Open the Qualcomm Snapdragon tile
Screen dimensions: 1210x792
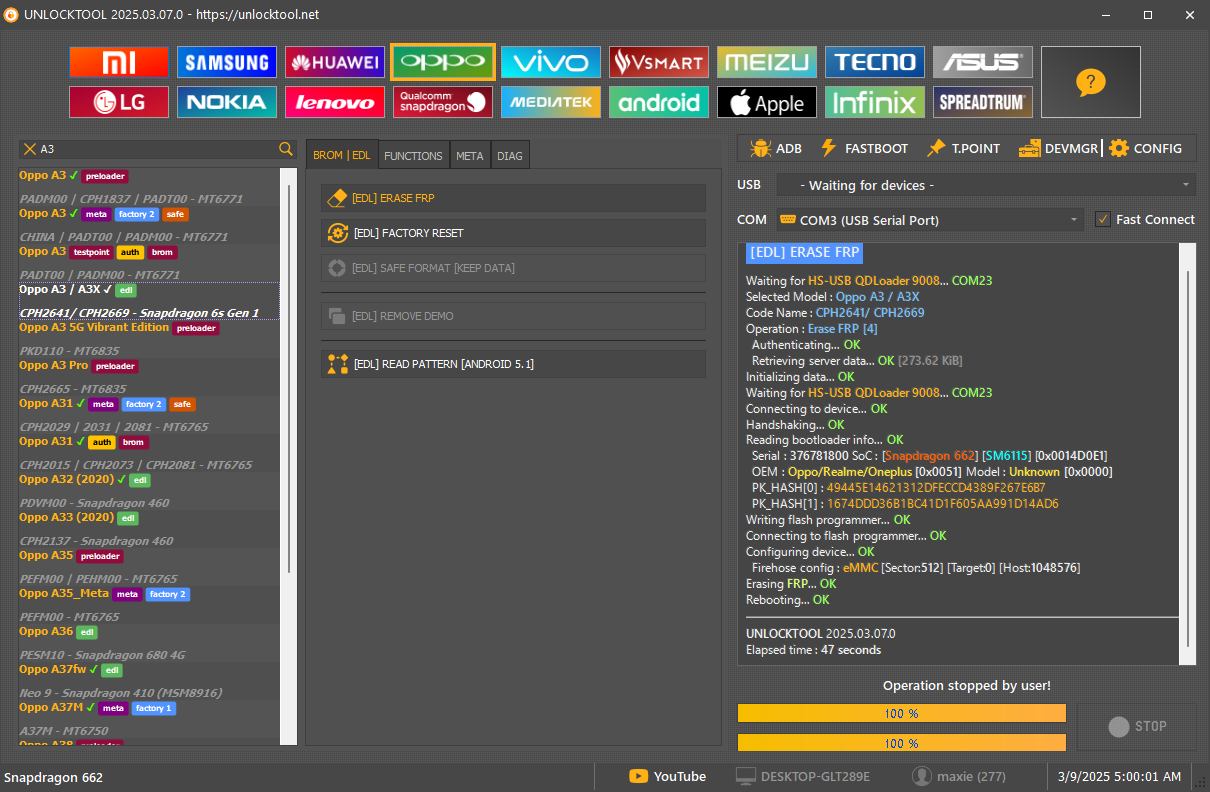[x=443, y=102]
